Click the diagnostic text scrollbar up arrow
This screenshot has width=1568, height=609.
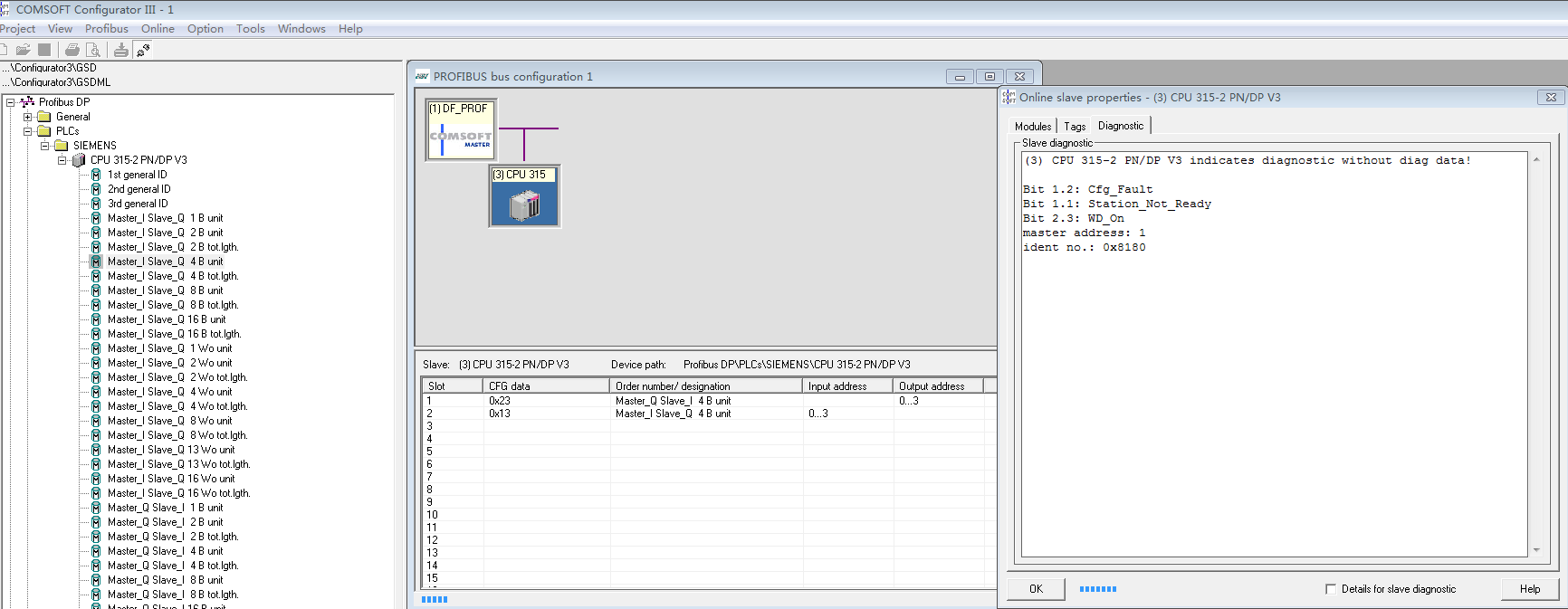[x=1536, y=160]
